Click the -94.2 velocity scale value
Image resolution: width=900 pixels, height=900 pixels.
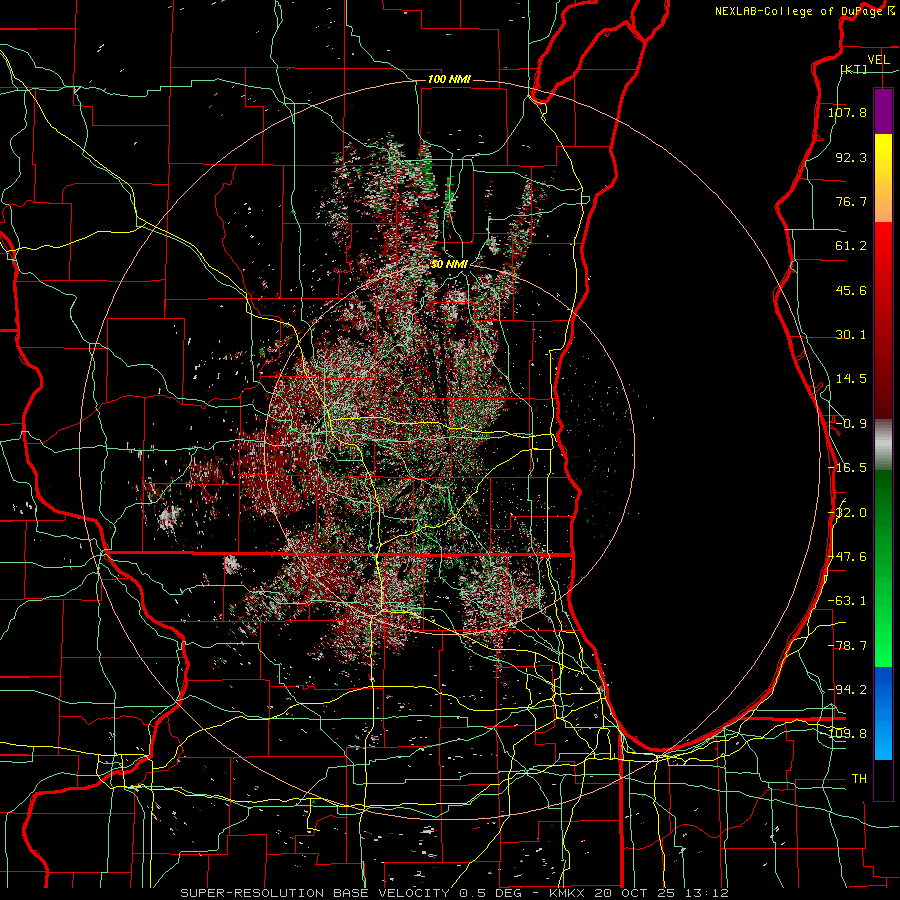click(x=847, y=690)
